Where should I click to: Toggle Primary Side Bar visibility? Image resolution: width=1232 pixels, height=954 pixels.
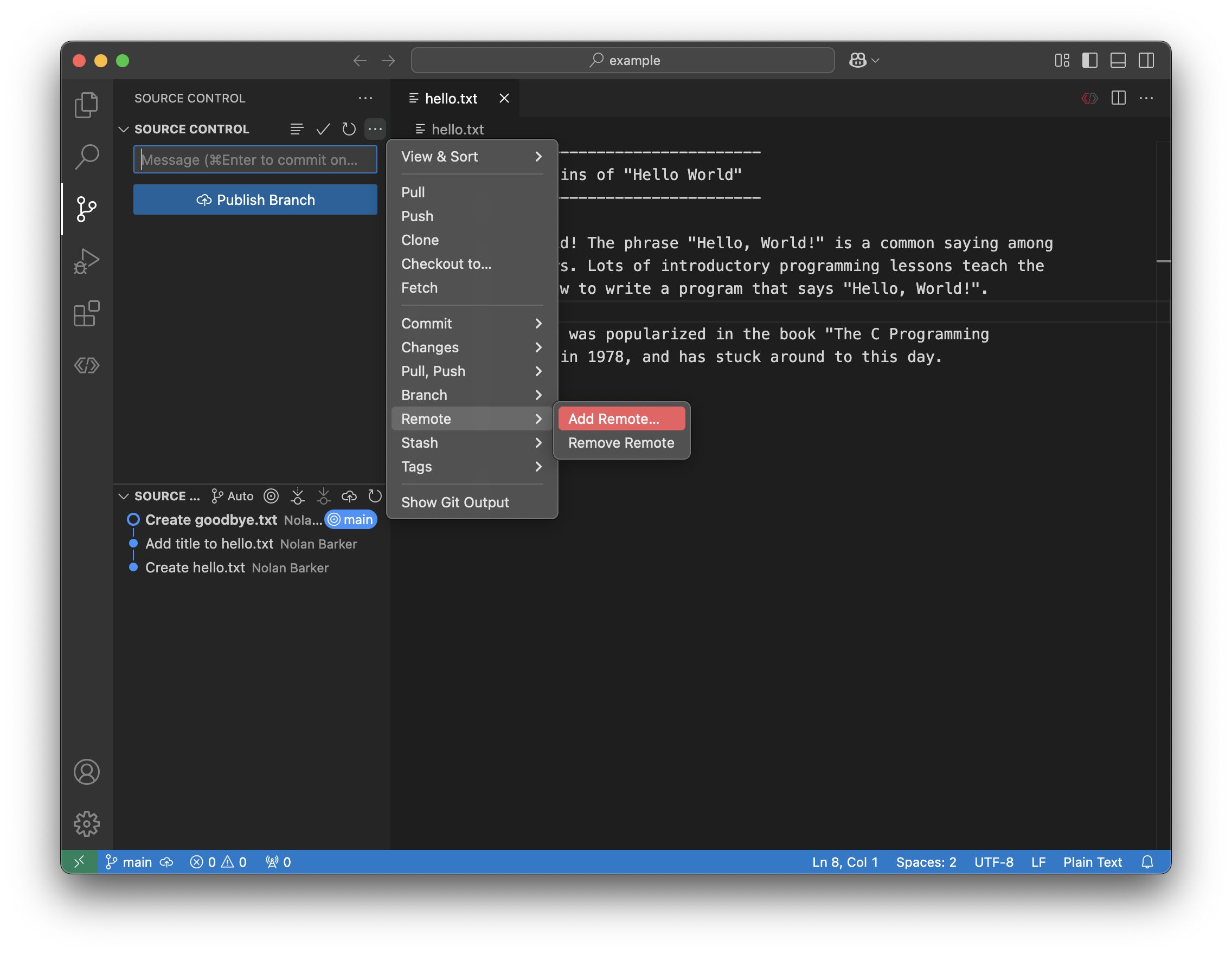(x=1090, y=60)
